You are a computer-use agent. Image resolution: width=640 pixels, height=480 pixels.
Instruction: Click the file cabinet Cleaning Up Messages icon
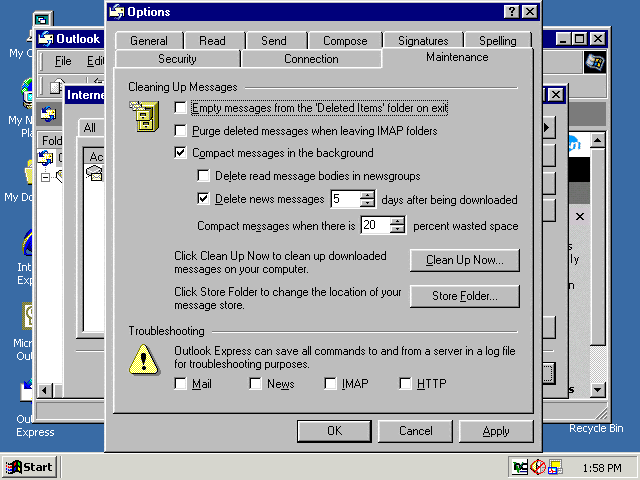(144, 116)
